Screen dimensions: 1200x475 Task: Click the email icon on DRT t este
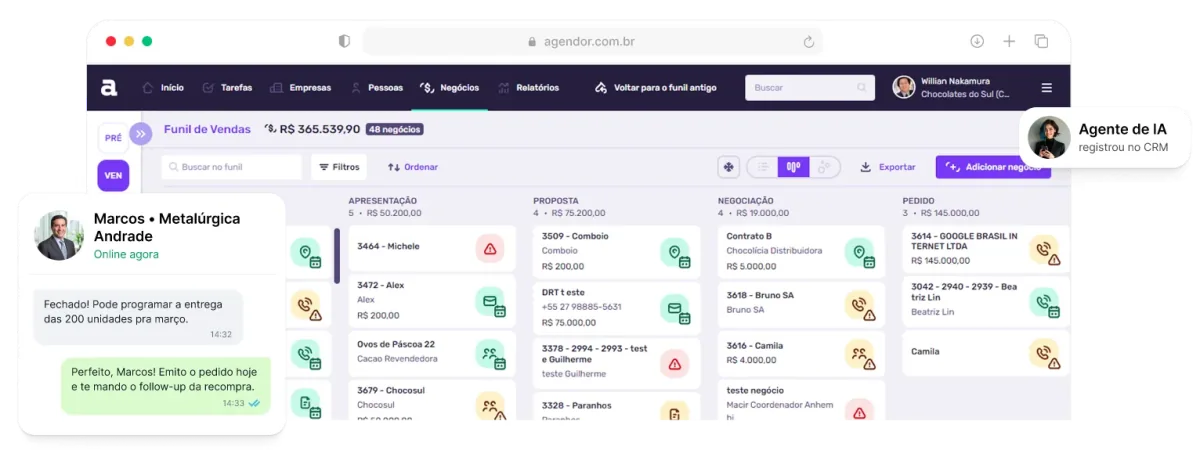pos(676,309)
